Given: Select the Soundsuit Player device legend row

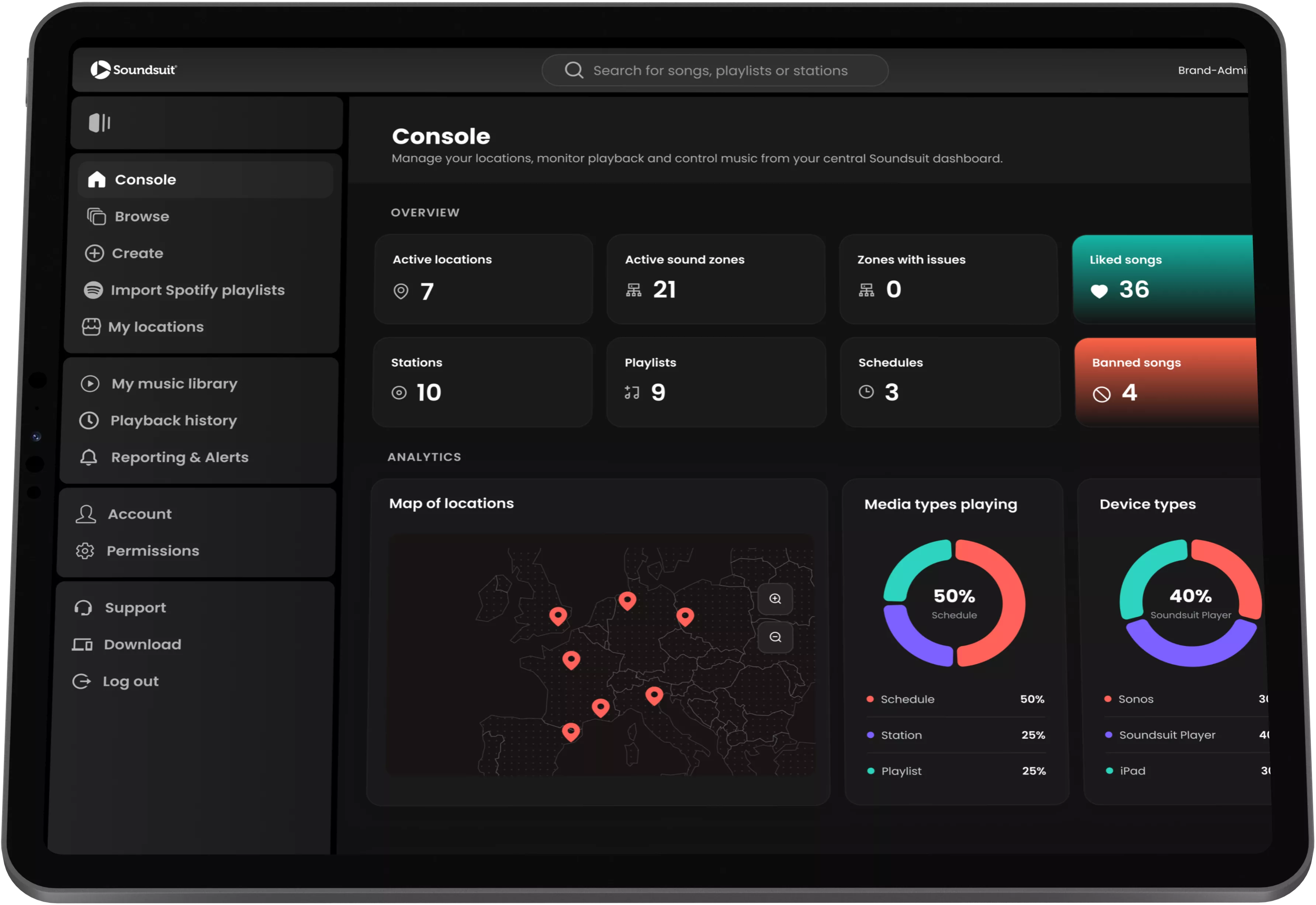Looking at the screenshot, I should click(1187, 735).
